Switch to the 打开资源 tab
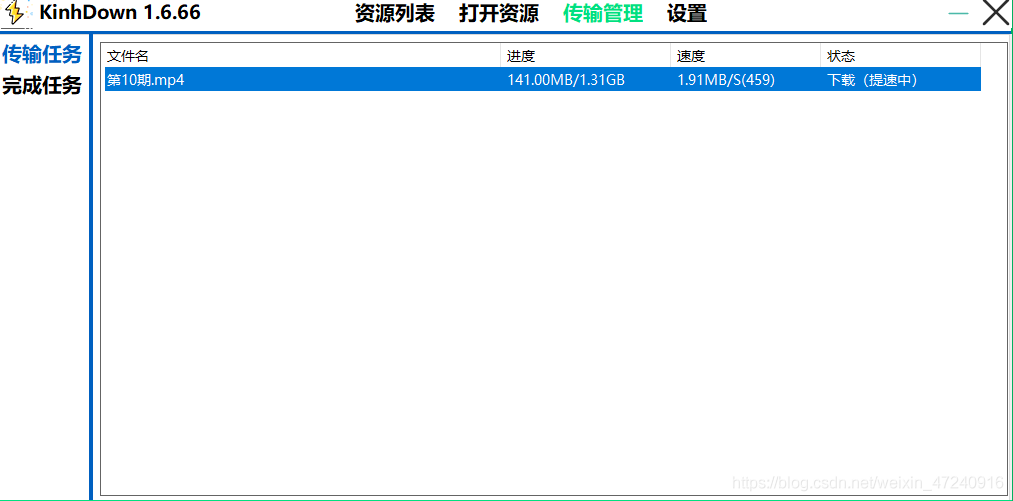The image size is (1013, 501). tap(499, 14)
